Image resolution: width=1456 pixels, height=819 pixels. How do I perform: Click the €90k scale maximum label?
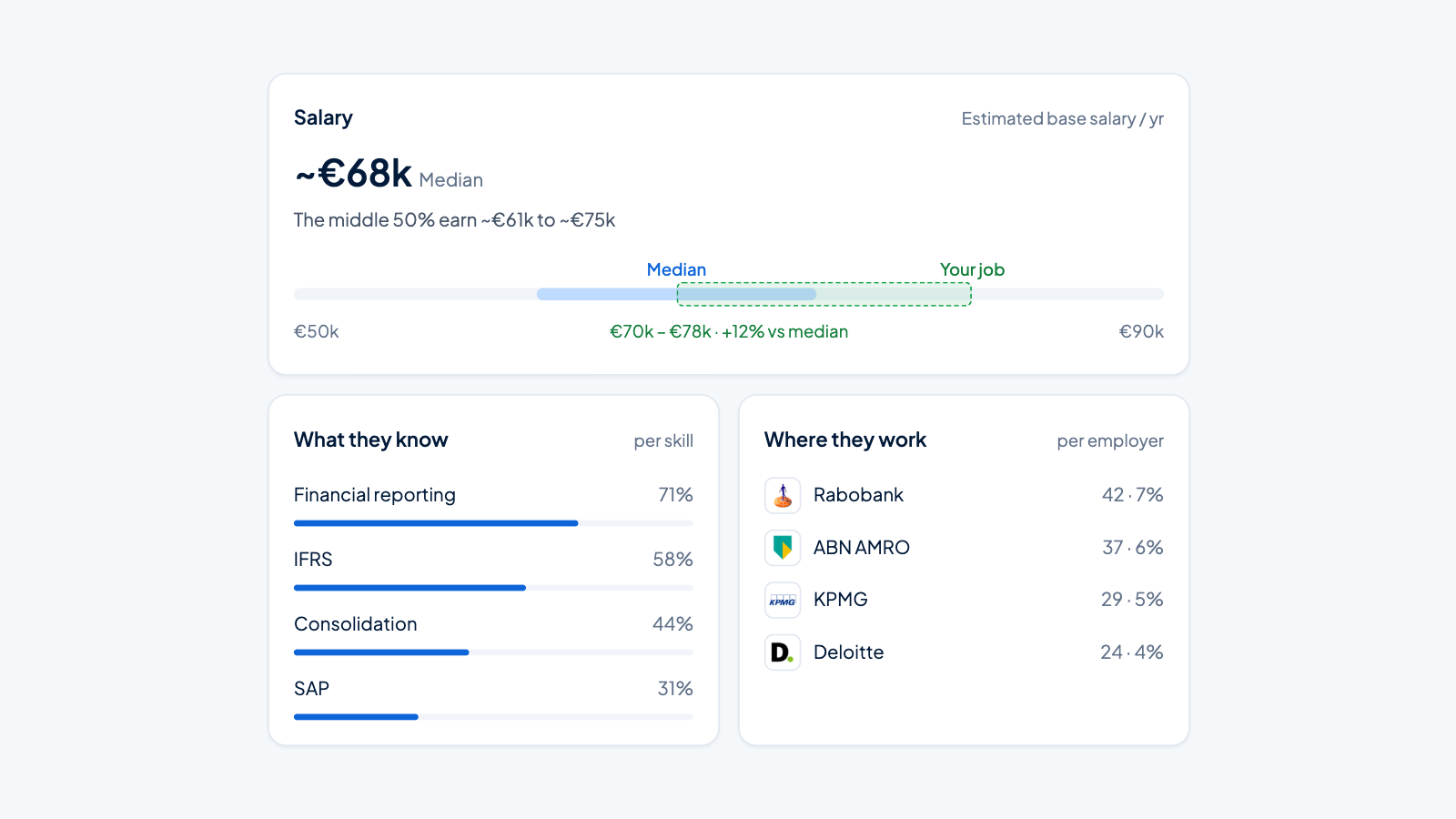(1141, 331)
